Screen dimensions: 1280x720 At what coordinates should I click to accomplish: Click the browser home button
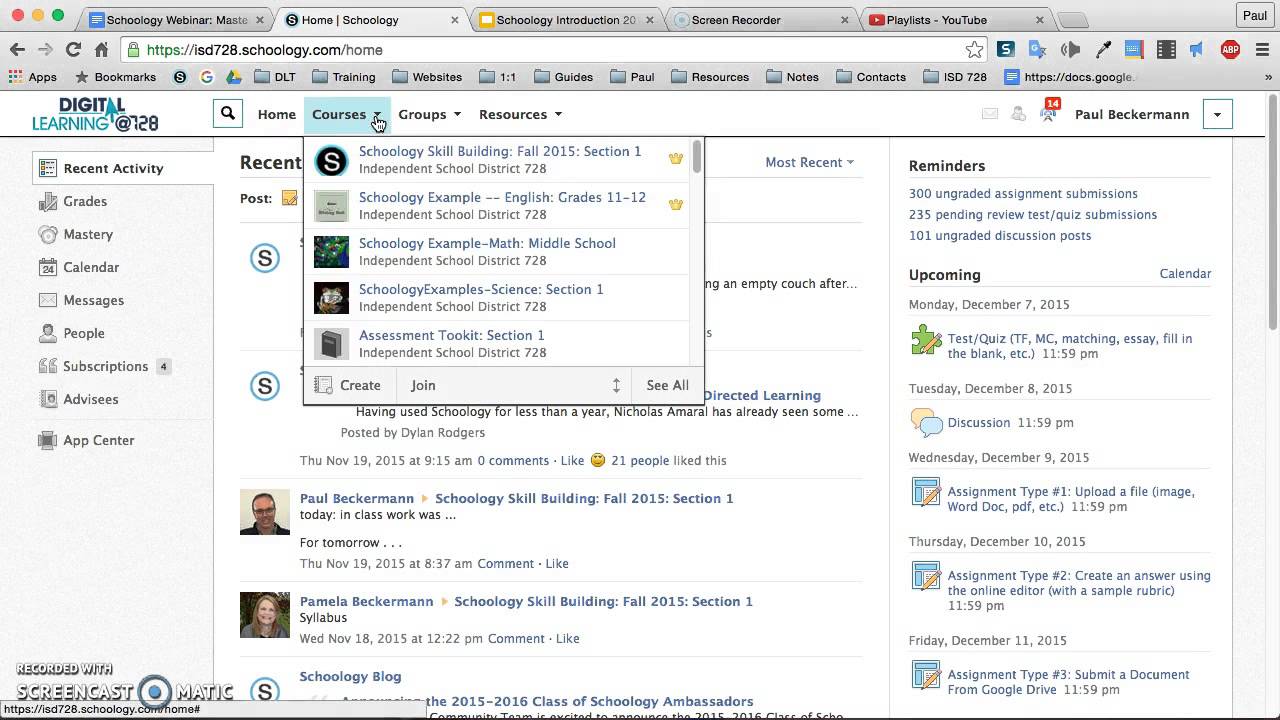coord(101,49)
